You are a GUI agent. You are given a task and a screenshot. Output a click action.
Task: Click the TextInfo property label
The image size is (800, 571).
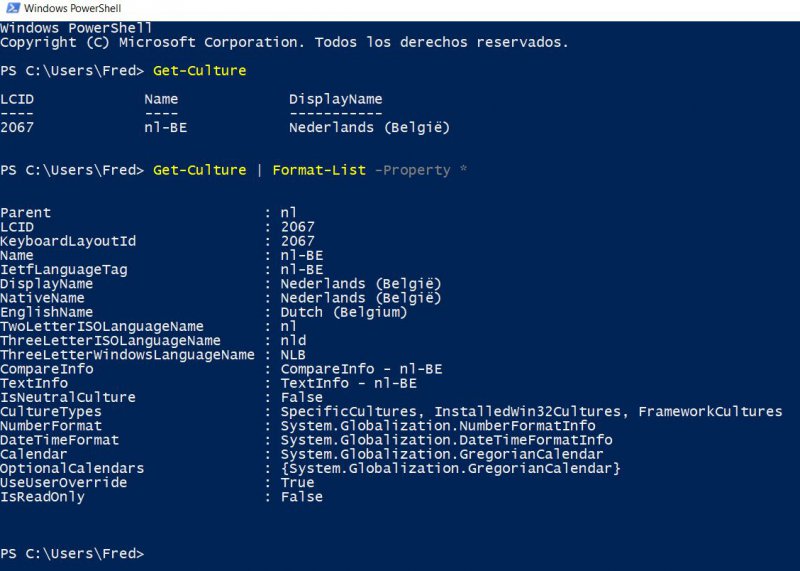pos(34,383)
